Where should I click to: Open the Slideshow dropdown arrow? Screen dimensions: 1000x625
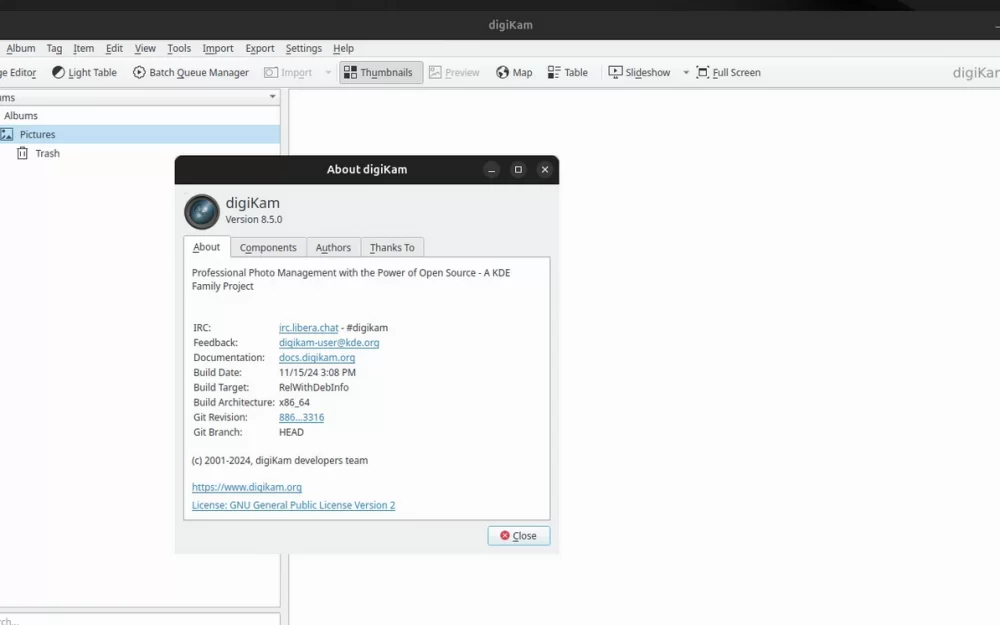tap(685, 71)
